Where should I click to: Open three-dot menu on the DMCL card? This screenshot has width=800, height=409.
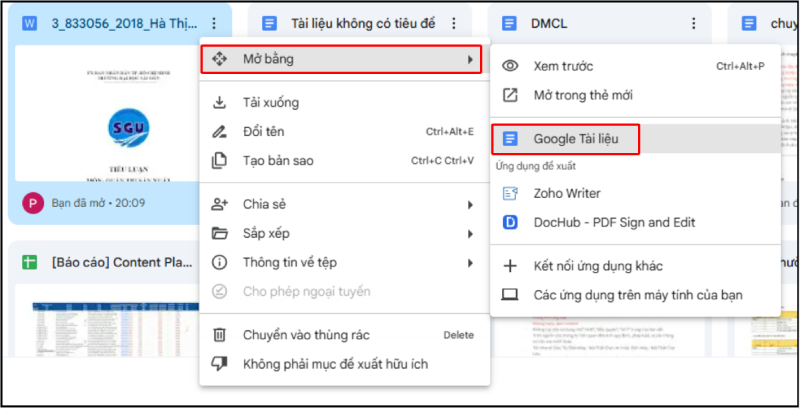click(693, 23)
